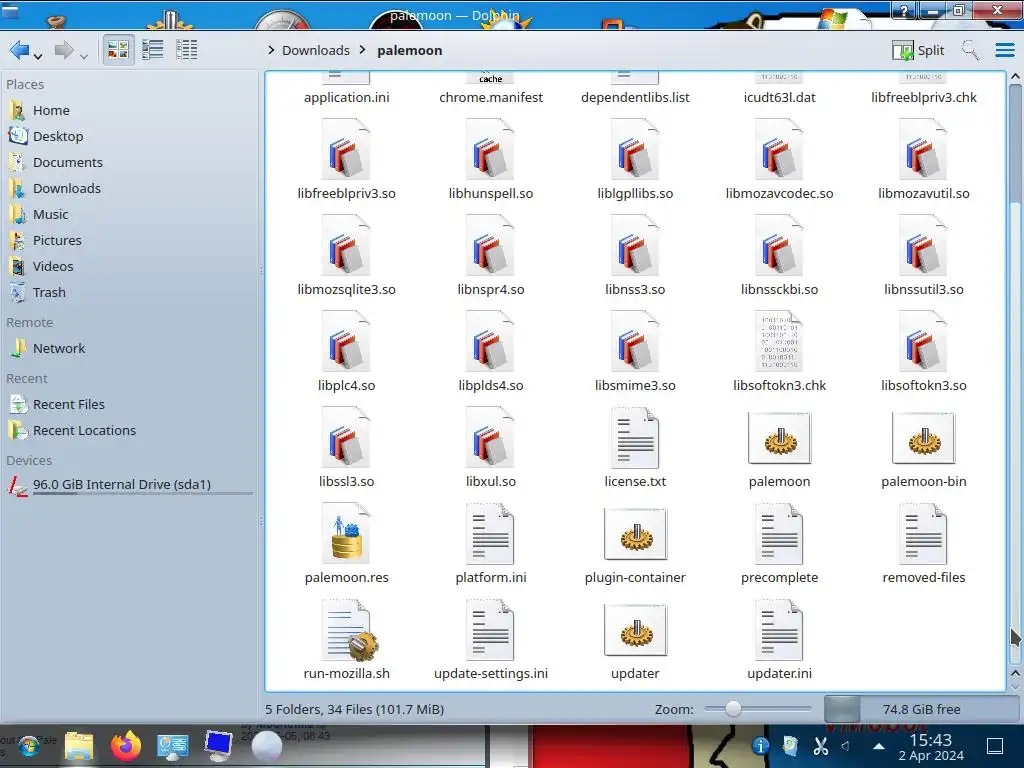Switch to Icons view mode

click(118, 50)
